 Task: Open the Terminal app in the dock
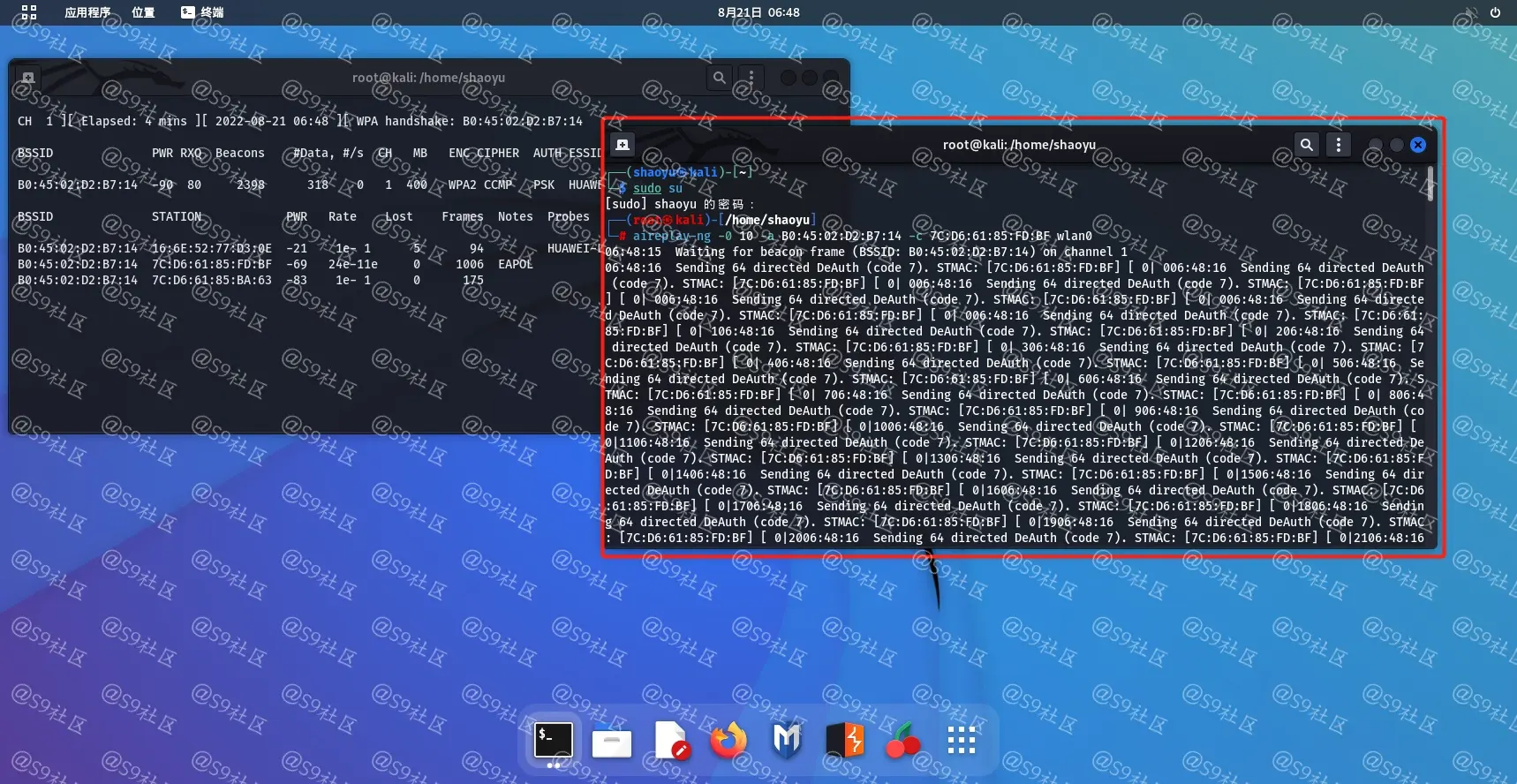coord(554,740)
